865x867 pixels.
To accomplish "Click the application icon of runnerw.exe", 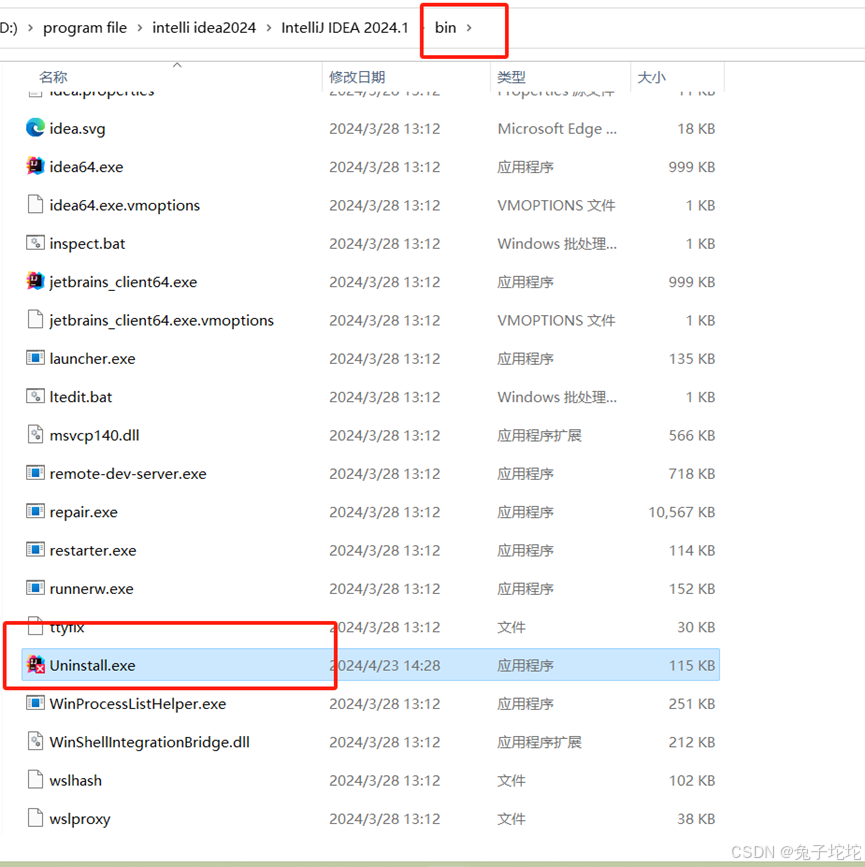I will [35, 588].
